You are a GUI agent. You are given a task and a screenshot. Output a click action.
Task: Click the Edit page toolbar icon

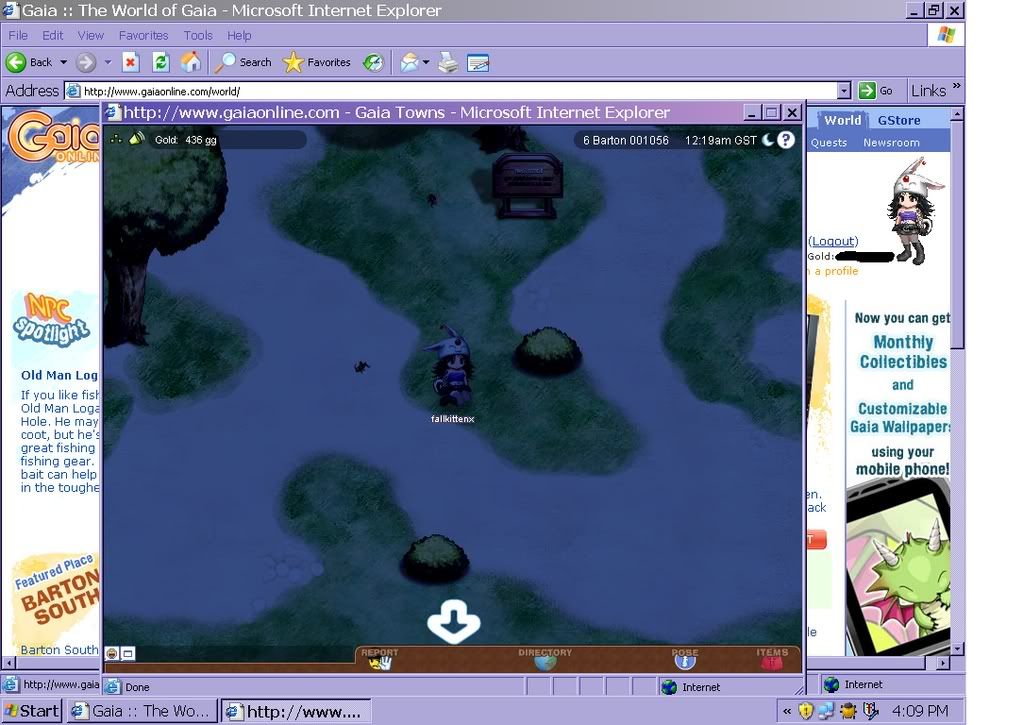[478, 63]
